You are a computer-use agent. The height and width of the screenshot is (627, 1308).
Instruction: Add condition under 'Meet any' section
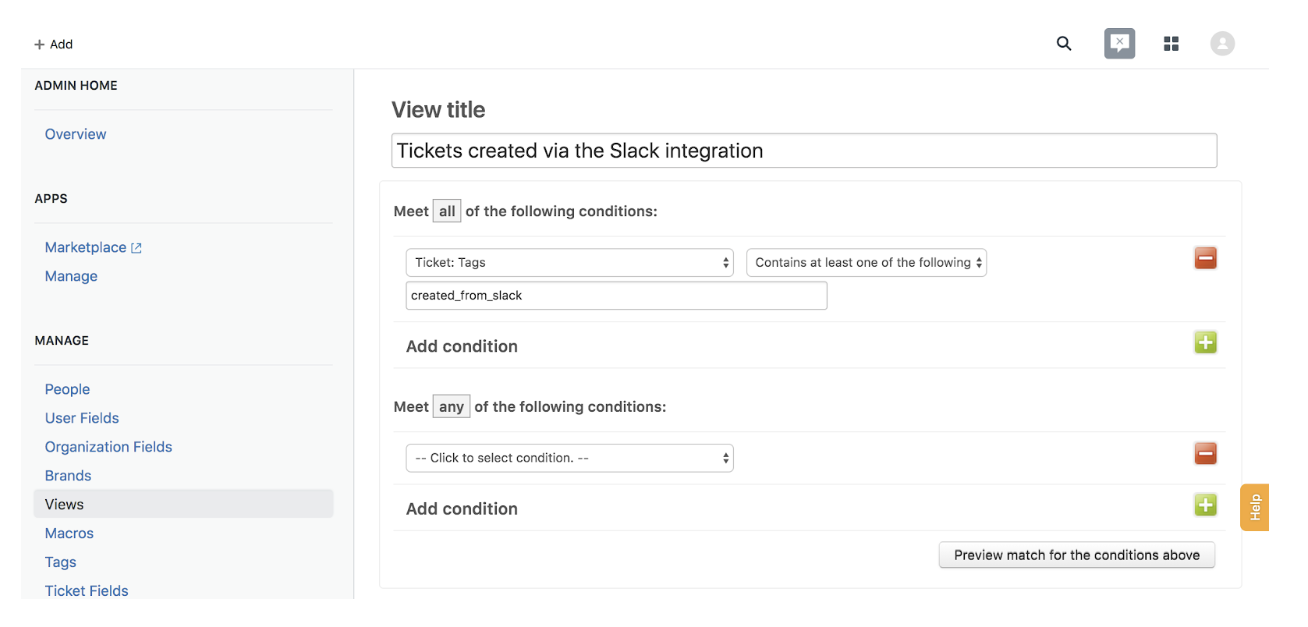pos(1205,505)
